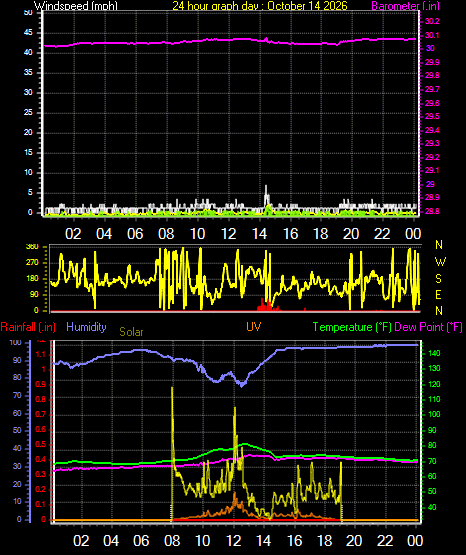Click the "Barometer (.in)" axis title
The image size is (466, 555).
405,6
